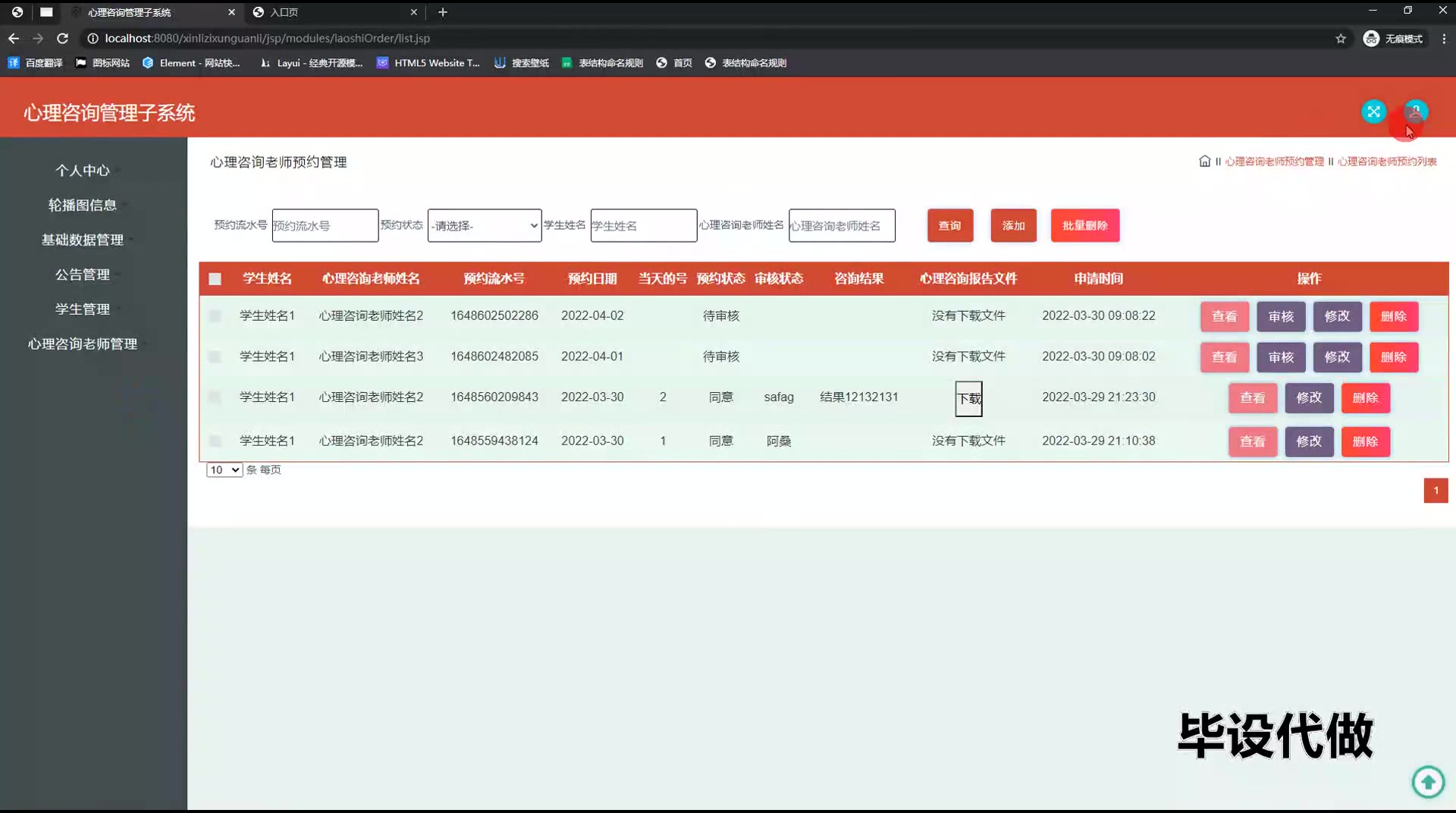This screenshot has width=1456, height=813.
Task: Go back using browser back arrow
Action: point(14,38)
